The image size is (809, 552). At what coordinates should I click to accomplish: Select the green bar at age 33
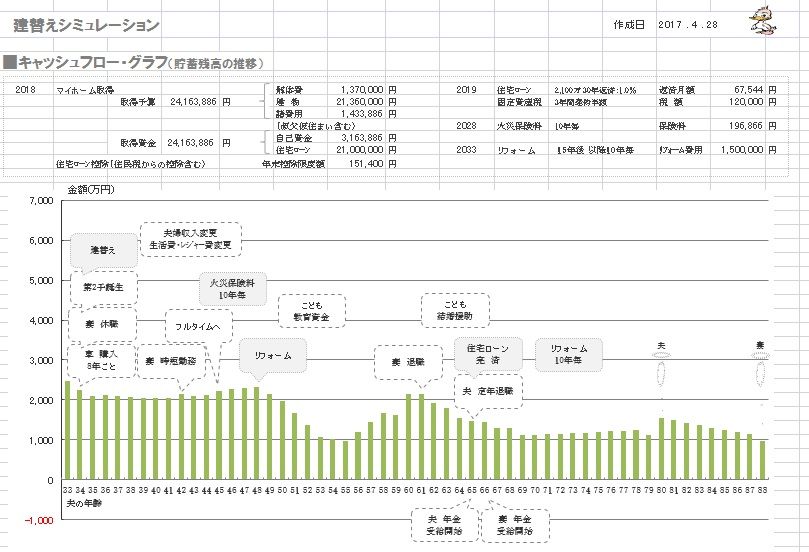67,430
